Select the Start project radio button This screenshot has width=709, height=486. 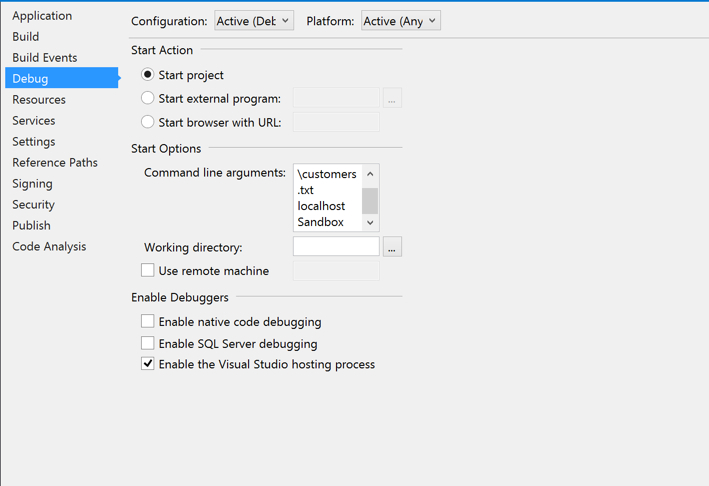148,75
